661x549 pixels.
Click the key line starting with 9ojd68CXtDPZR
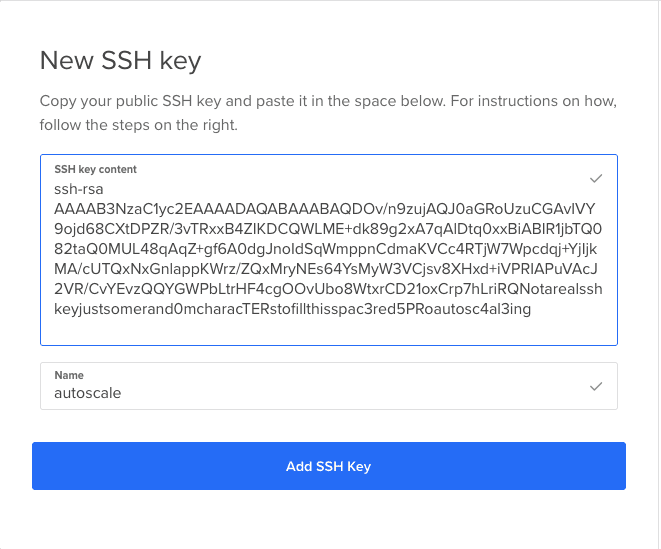pyautogui.click(x=328, y=229)
